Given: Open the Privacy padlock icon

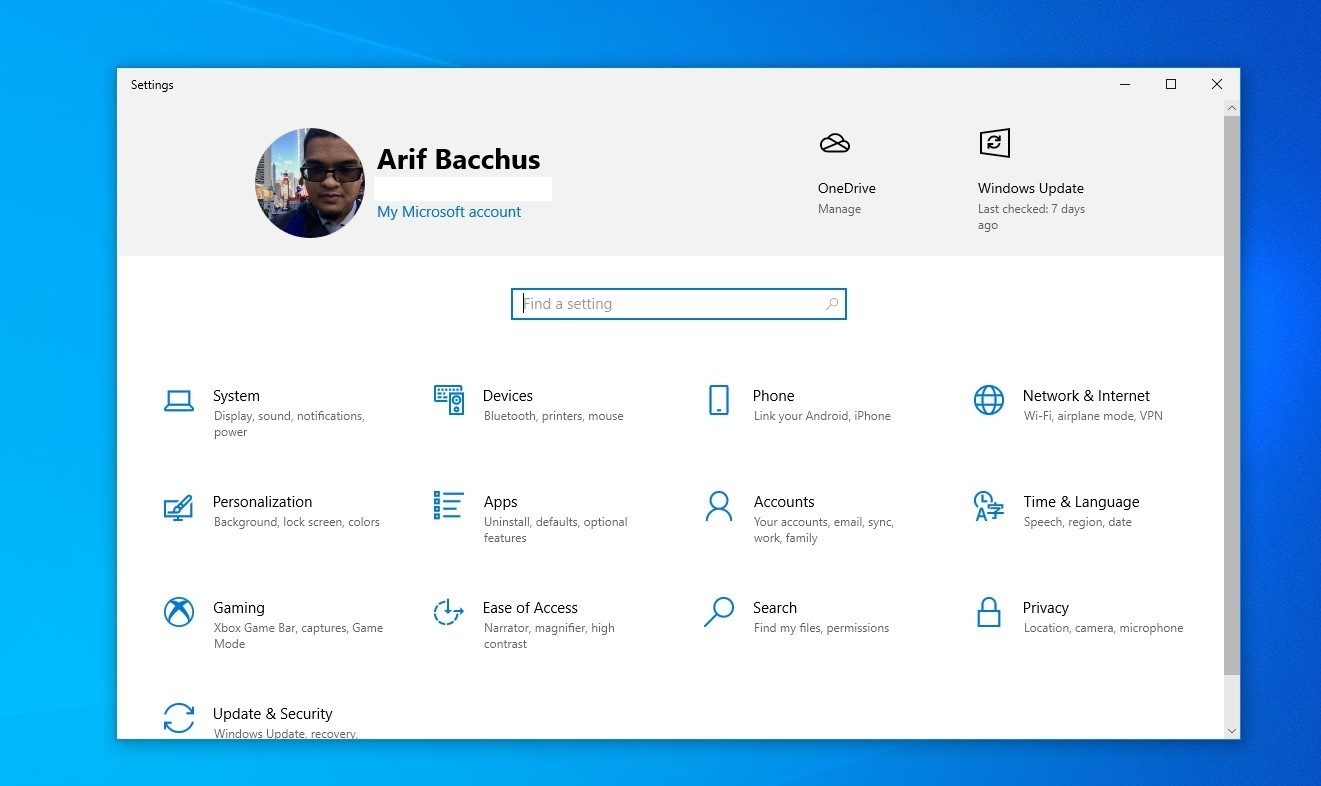Looking at the screenshot, I should click(989, 612).
